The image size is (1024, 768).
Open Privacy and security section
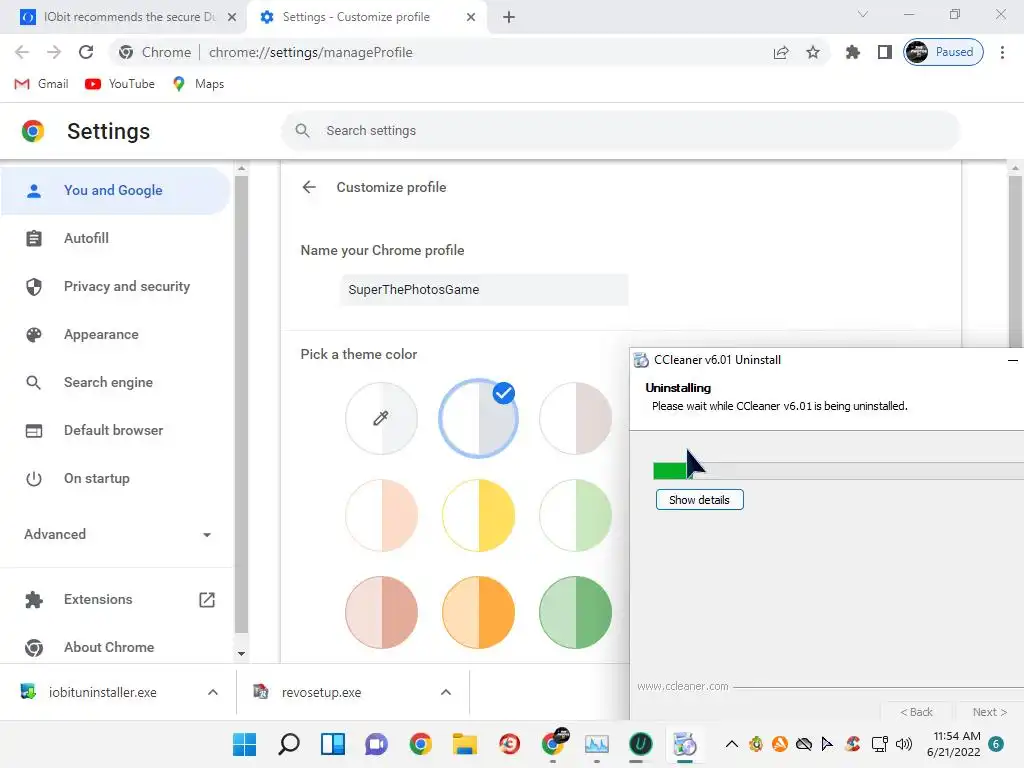[115, 286]
